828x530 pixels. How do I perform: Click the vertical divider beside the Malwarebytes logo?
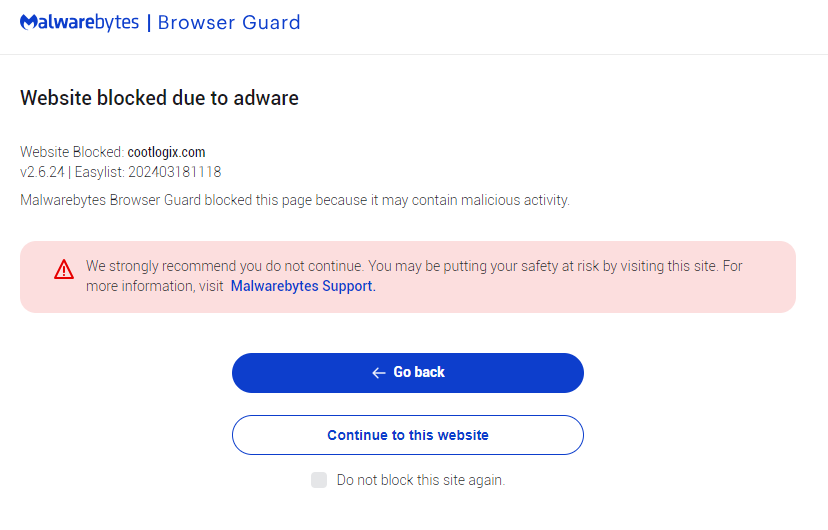(149, 22)
